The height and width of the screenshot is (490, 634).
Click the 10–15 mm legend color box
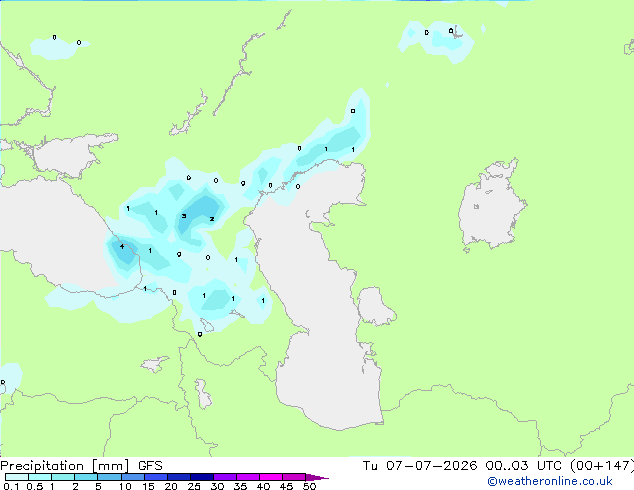132,477
